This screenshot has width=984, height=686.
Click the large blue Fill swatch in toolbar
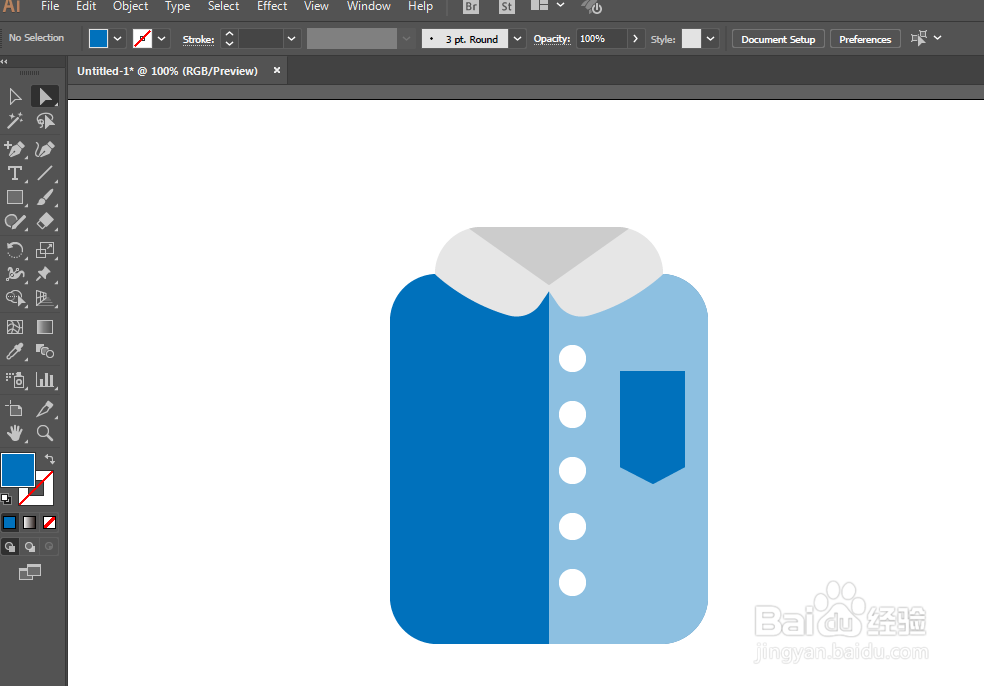point(18,470)
